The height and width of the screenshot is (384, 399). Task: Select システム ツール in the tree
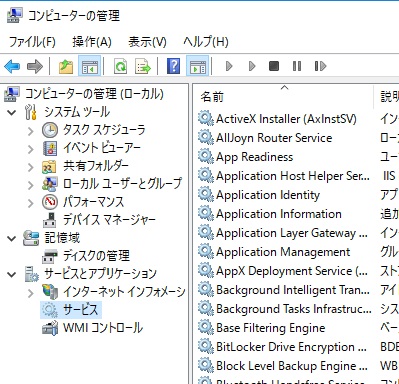77,112
